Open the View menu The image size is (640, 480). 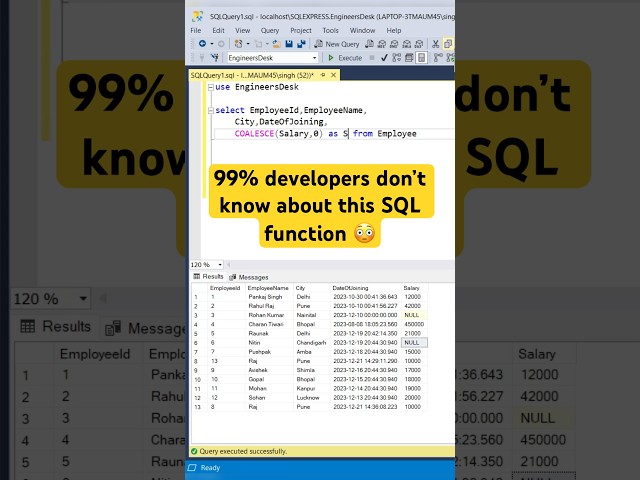pos(242,30)
